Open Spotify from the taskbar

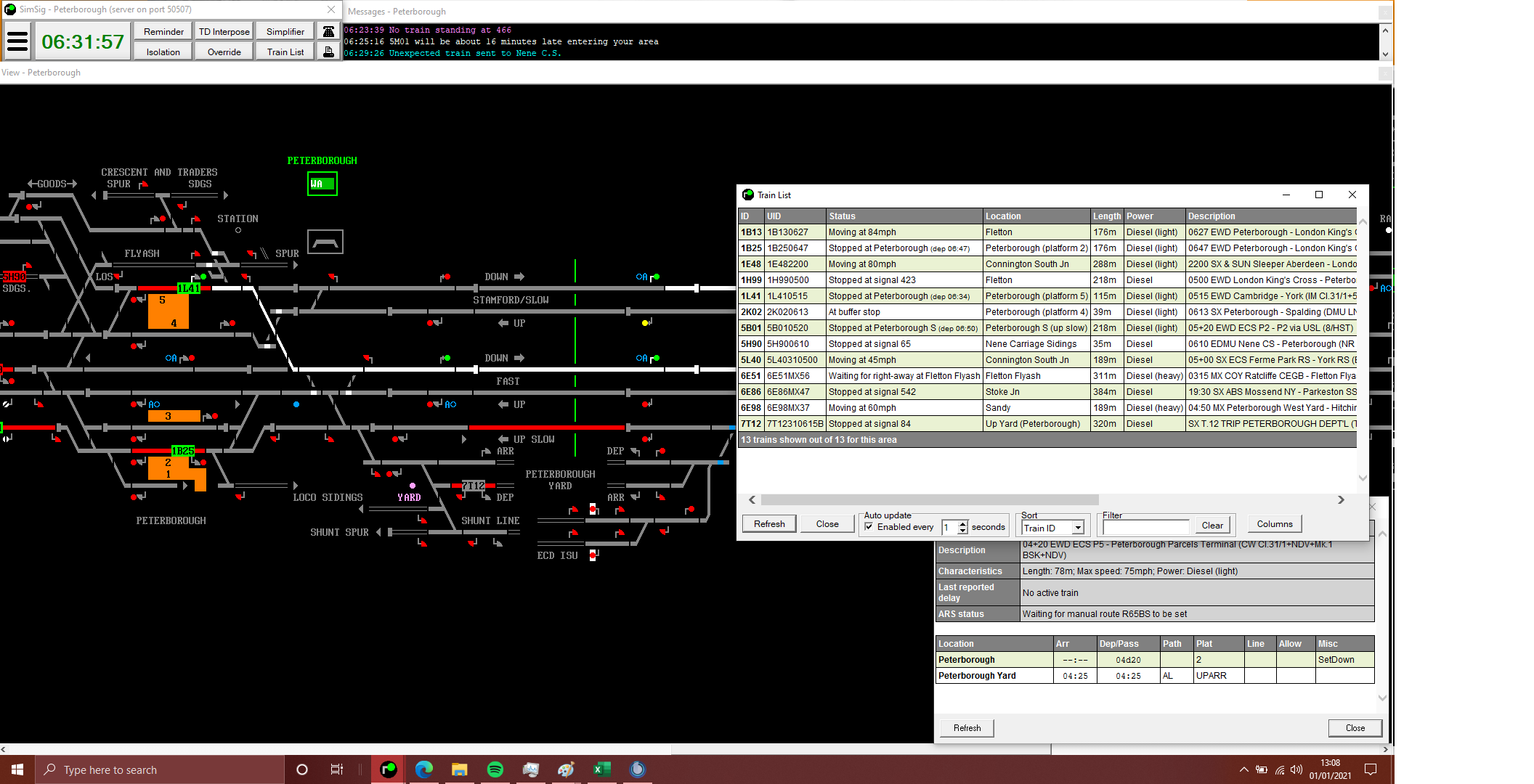pyautogui.click(x=495, y=769)
